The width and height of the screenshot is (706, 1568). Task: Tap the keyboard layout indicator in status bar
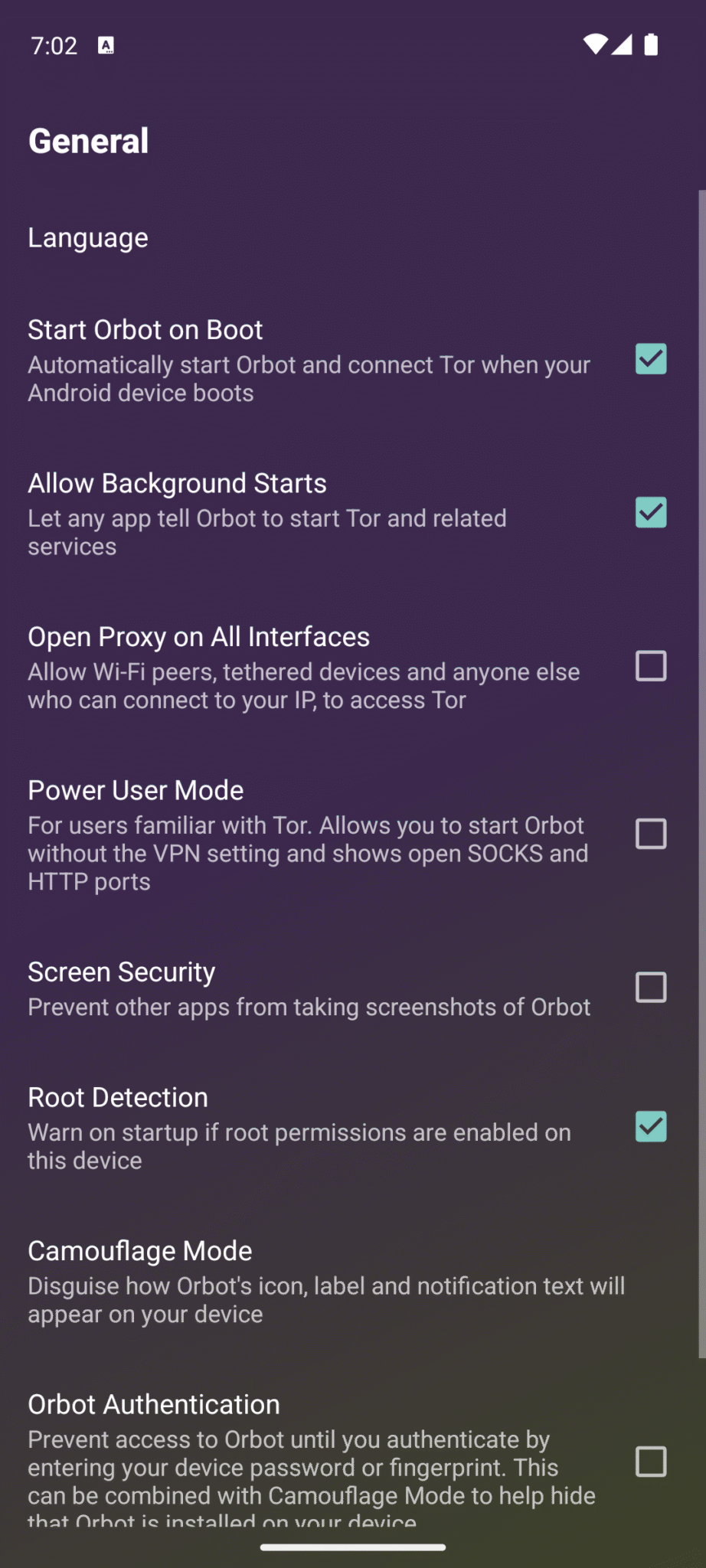(104, 45)
